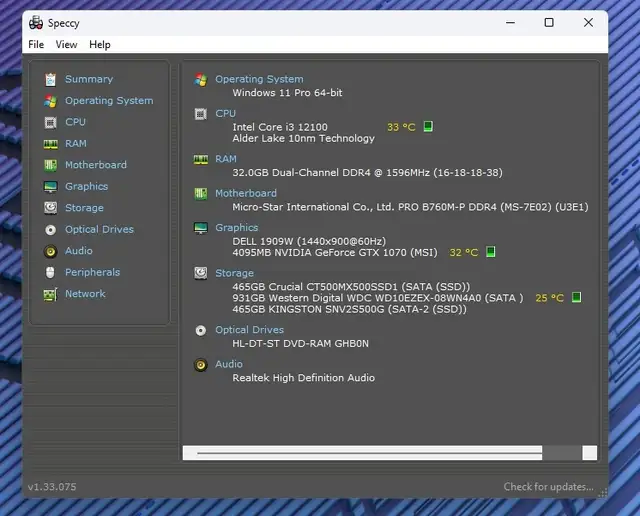Click the RAM module icon in sidebar
Viewport: 640px width, 516px height.
(x=50, y=144)
